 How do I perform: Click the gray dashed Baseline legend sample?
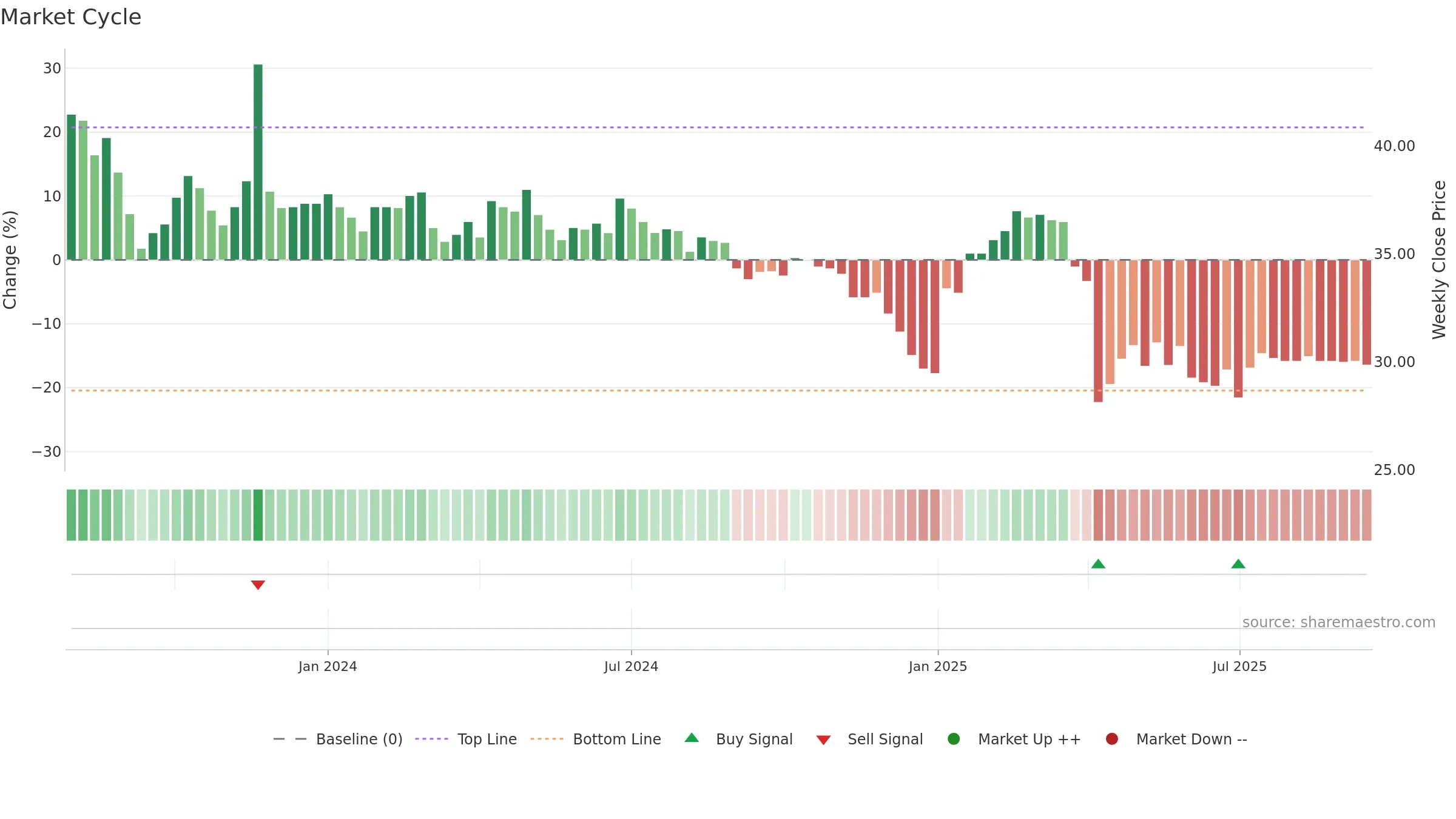click(290, 739)
